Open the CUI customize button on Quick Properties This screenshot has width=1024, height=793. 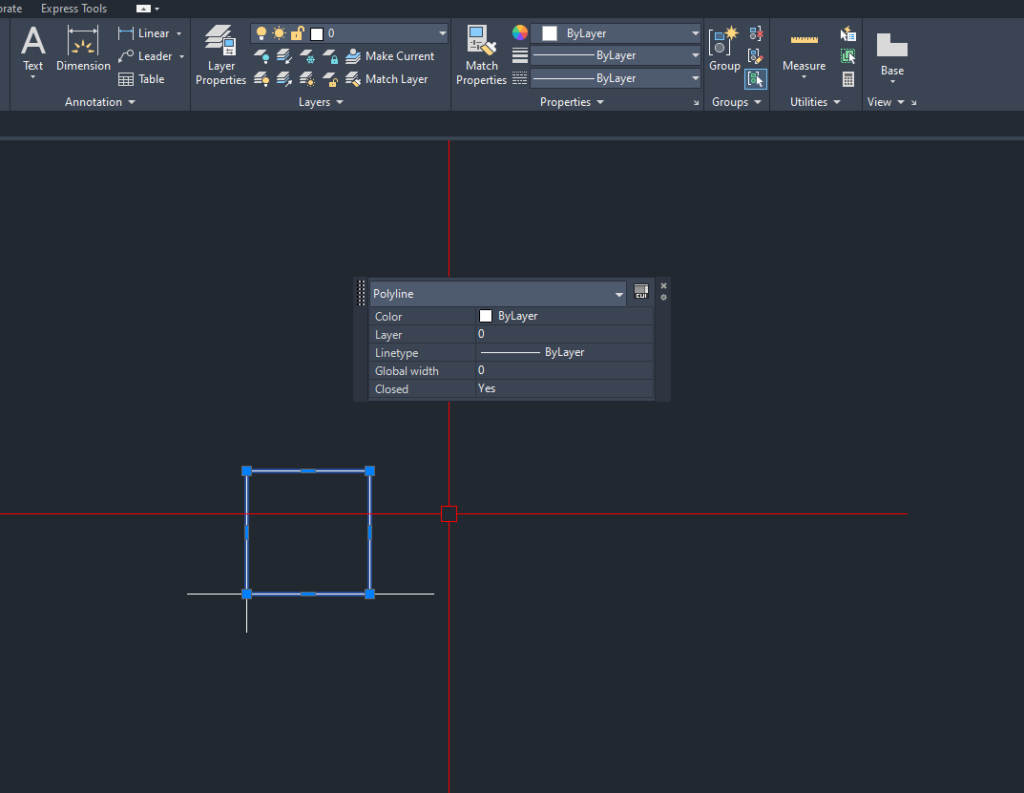[x=641, y=292]
